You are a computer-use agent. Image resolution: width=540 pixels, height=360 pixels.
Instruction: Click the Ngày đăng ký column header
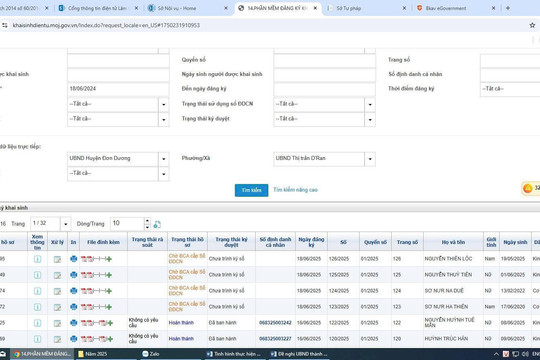tap(311, 242)
